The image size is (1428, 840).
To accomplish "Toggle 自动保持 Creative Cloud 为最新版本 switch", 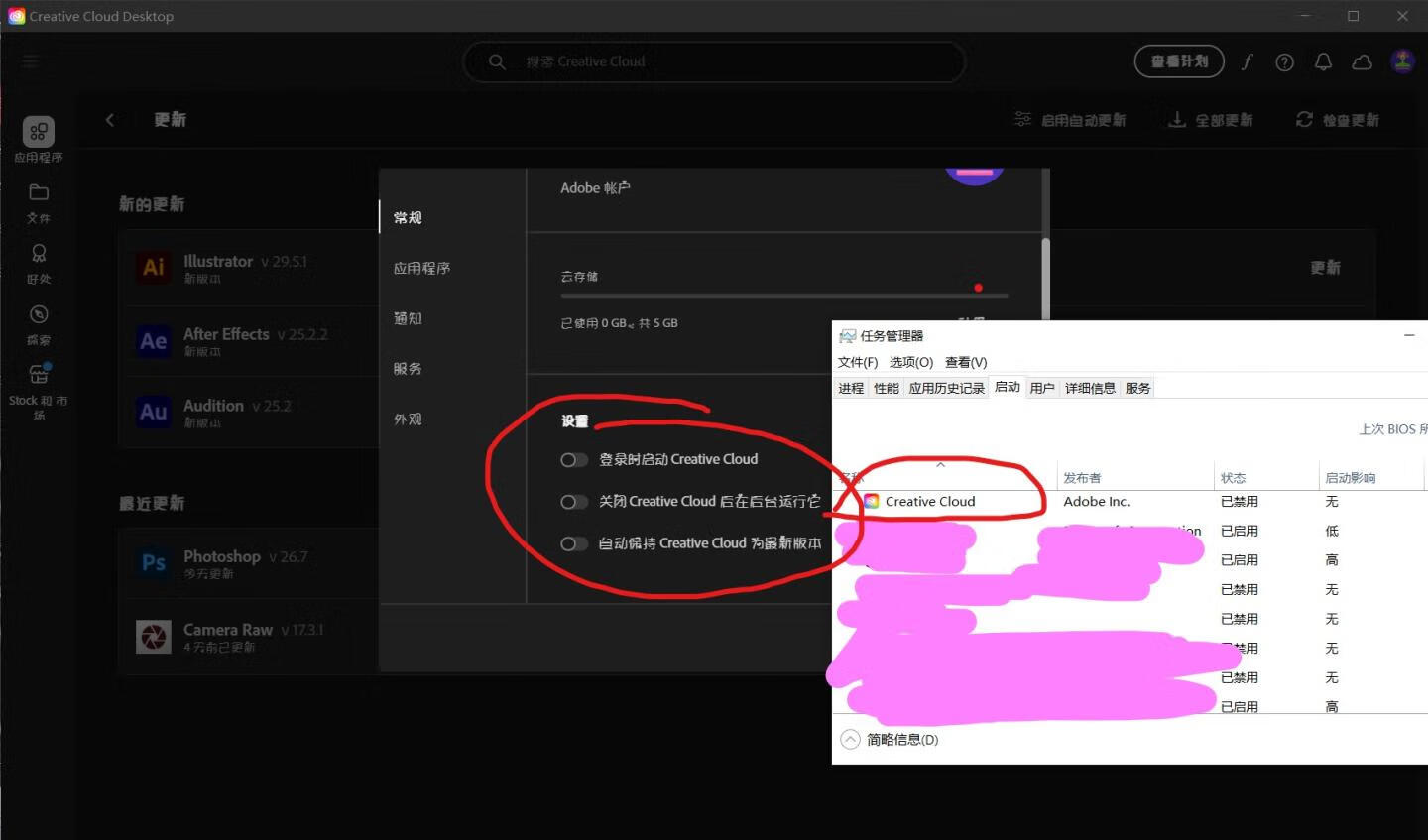I will (574, 543).
